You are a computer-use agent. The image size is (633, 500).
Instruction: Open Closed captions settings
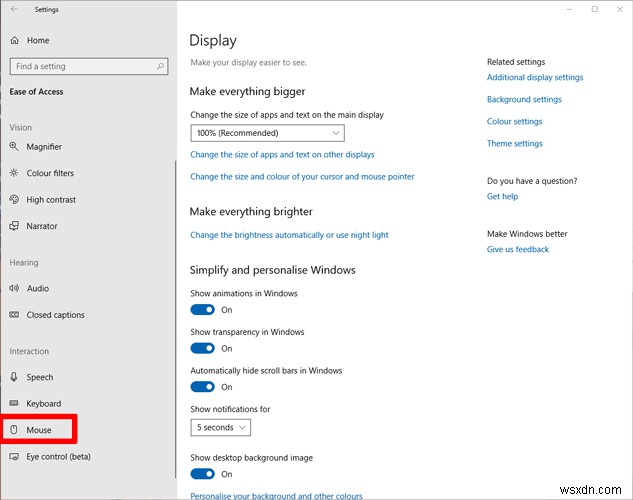[x=55, y=315]
